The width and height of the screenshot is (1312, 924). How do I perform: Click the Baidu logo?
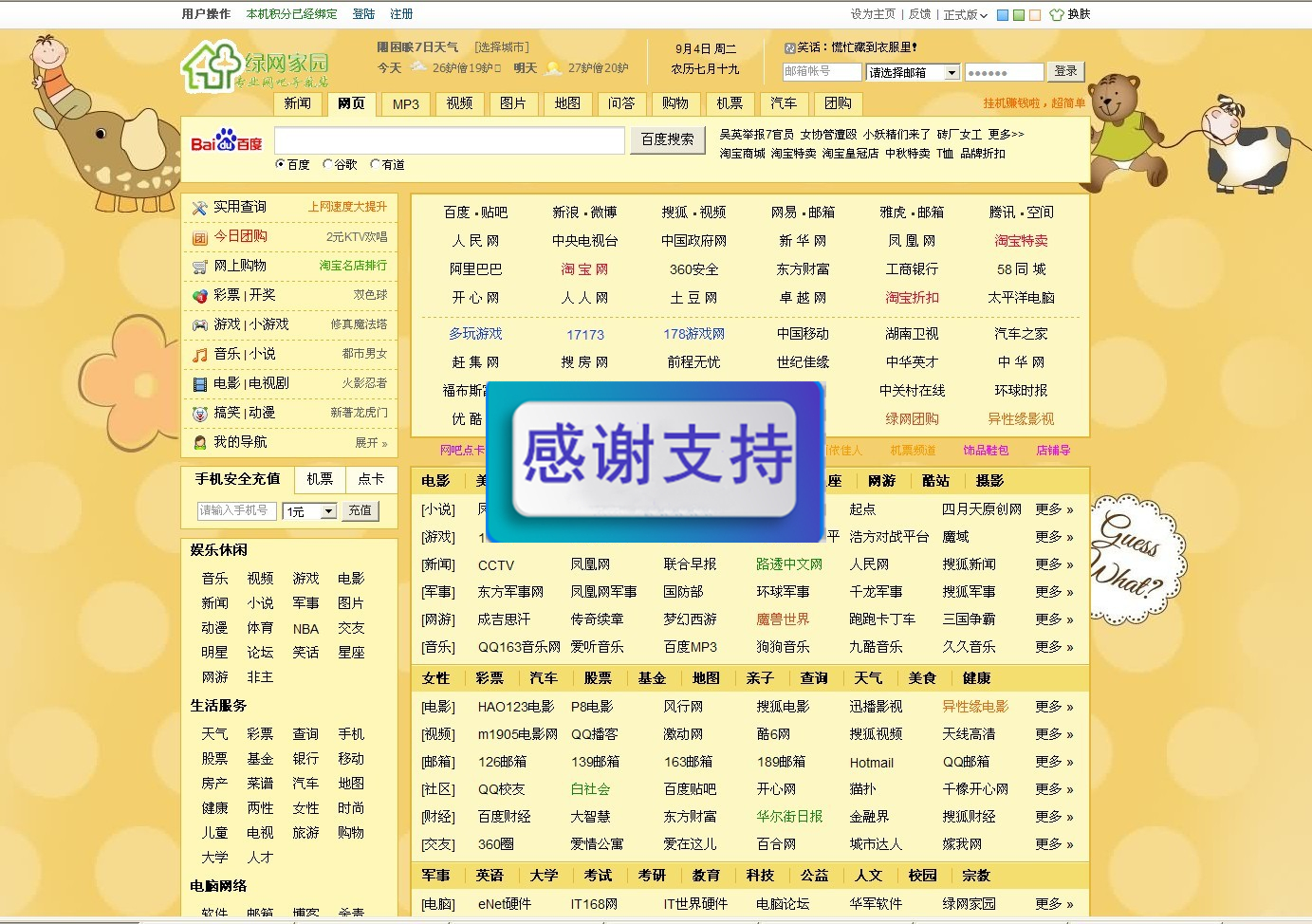(226, 141)
